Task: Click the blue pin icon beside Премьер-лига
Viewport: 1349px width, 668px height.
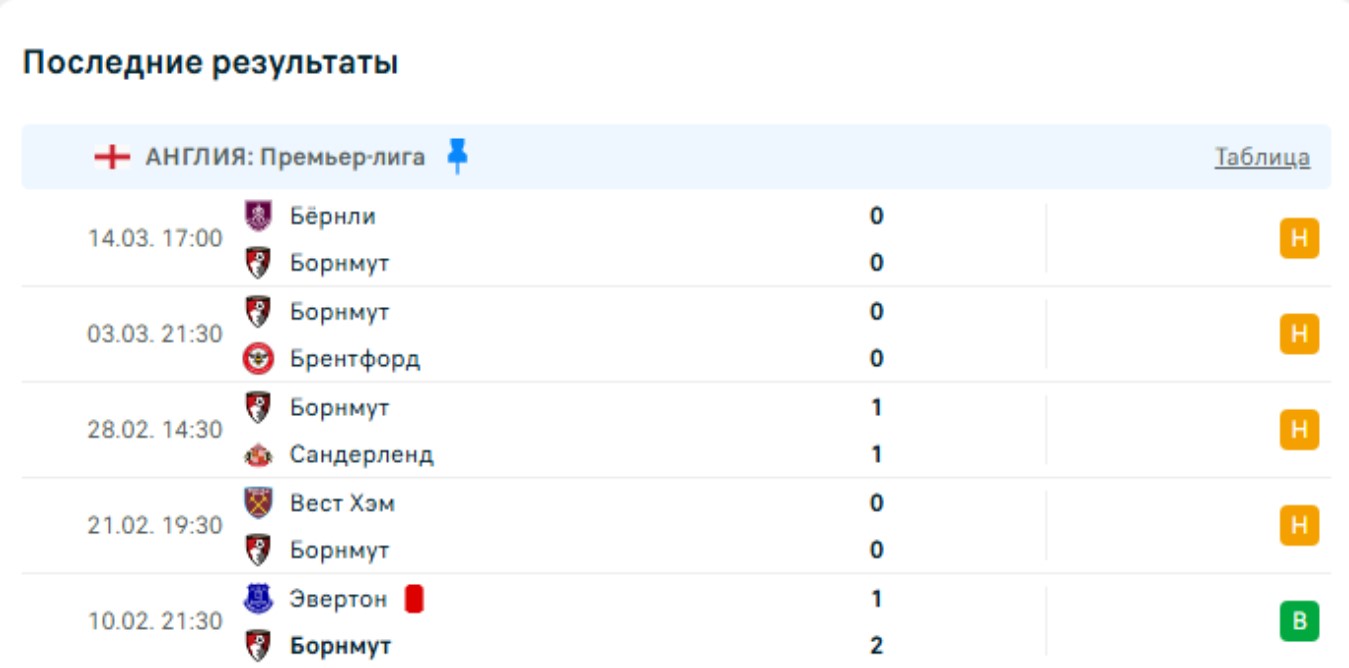Action: tap(457, 157)
